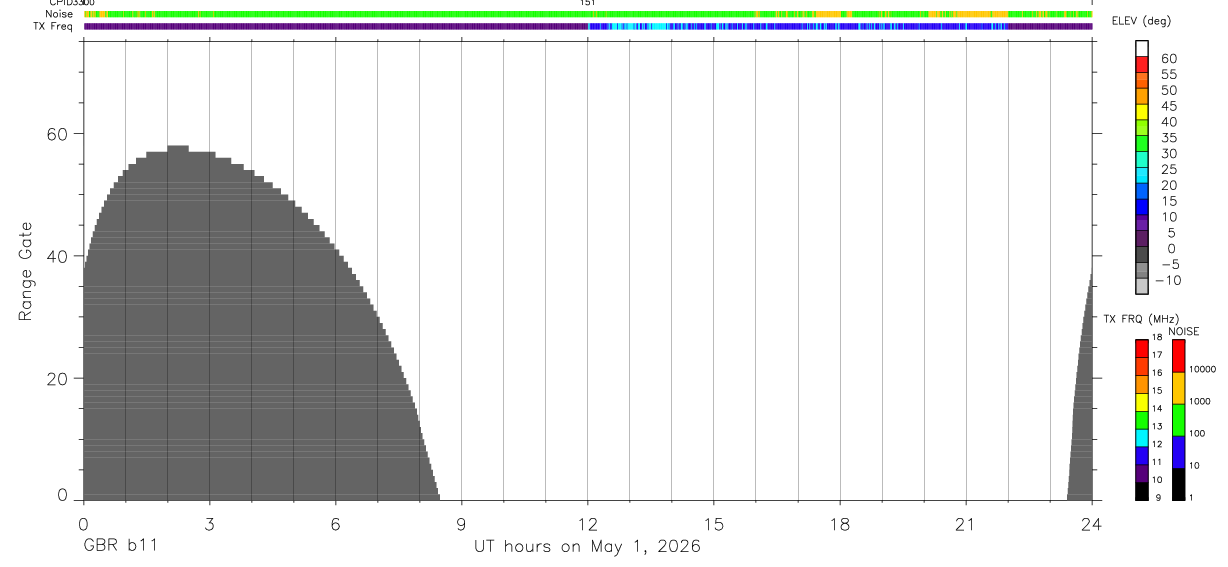Click the ELEV legend value 45

pos(1169,106)
